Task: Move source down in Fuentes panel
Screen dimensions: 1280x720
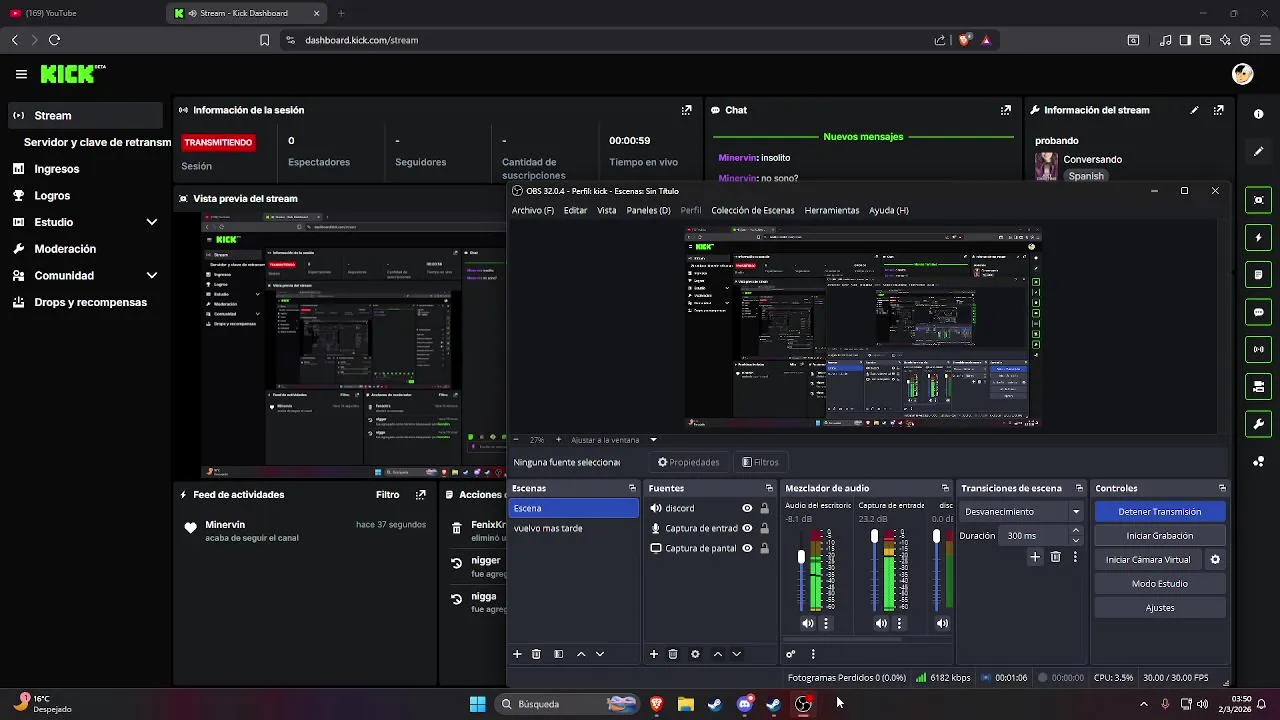Action: (x=737, y=654)
